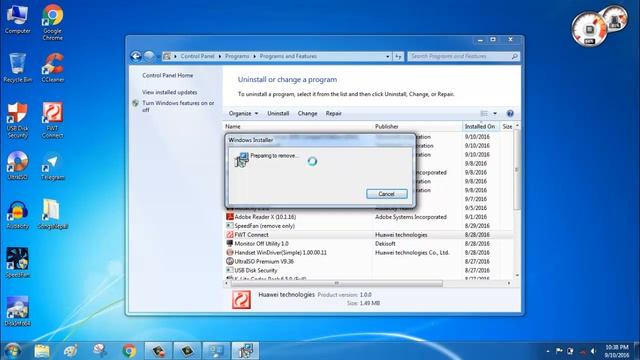The height and width of the screenshot is (360, 640).
Task: Select Handset WinDriver(Simple) 1.00.00.11 row
Action: pos(368,253)
